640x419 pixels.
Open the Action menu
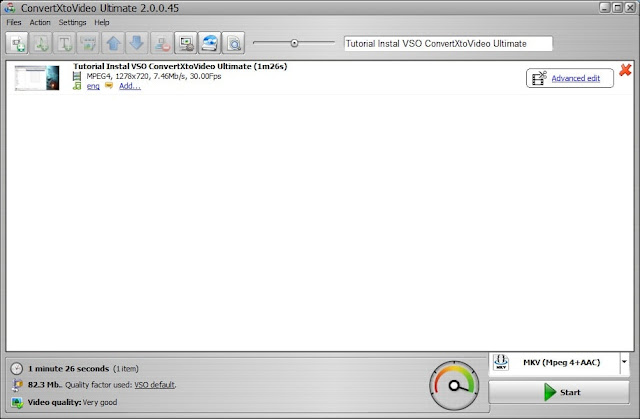pos(40,22)
